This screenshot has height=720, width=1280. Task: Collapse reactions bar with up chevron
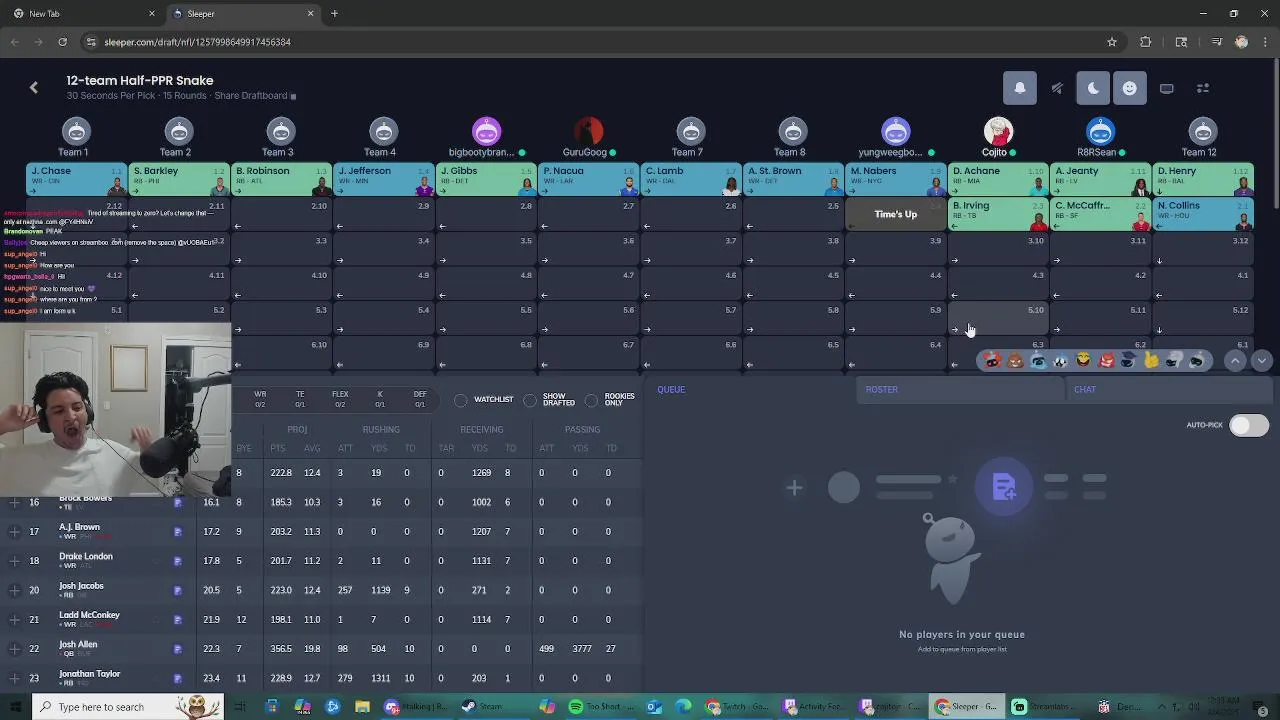point(1235,361)
